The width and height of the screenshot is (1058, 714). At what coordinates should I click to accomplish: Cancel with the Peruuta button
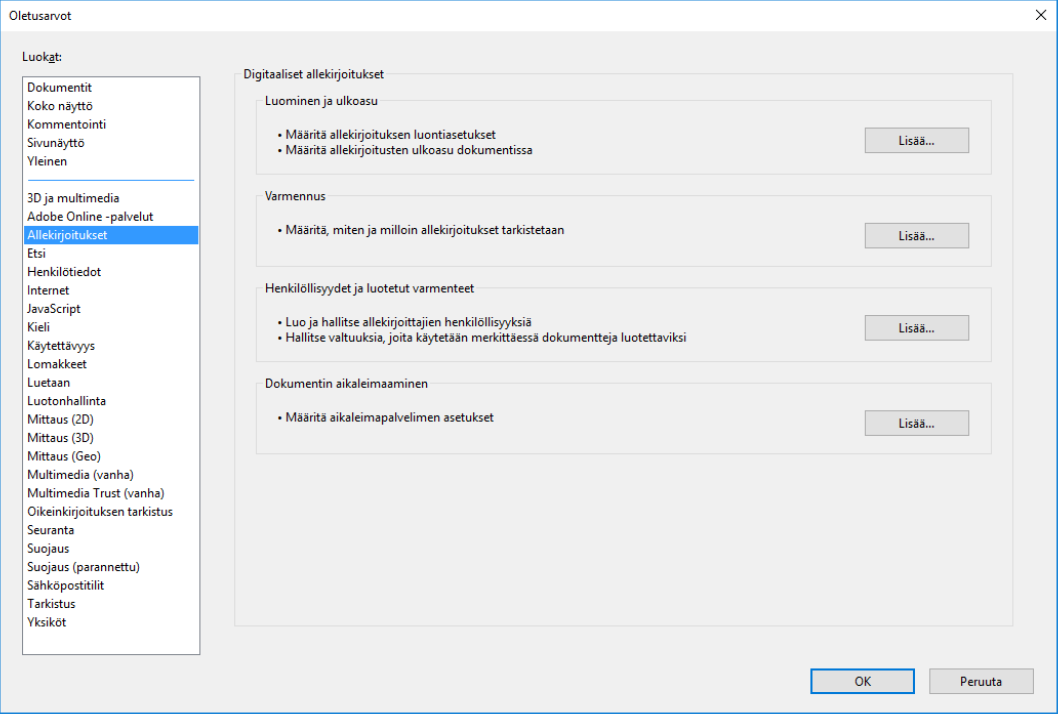point(980,681)
